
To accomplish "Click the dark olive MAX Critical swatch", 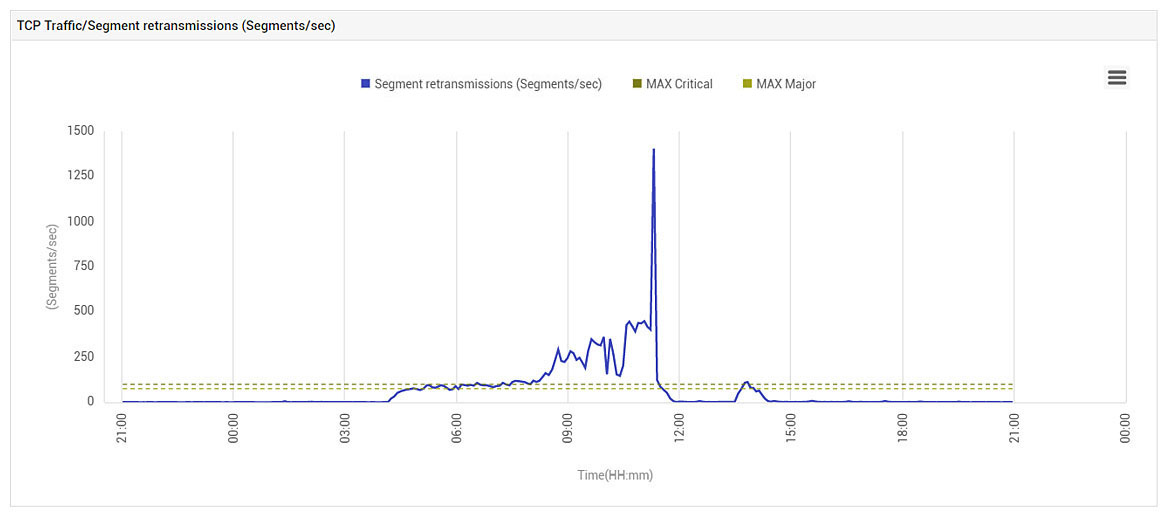I will pos(637,84).
